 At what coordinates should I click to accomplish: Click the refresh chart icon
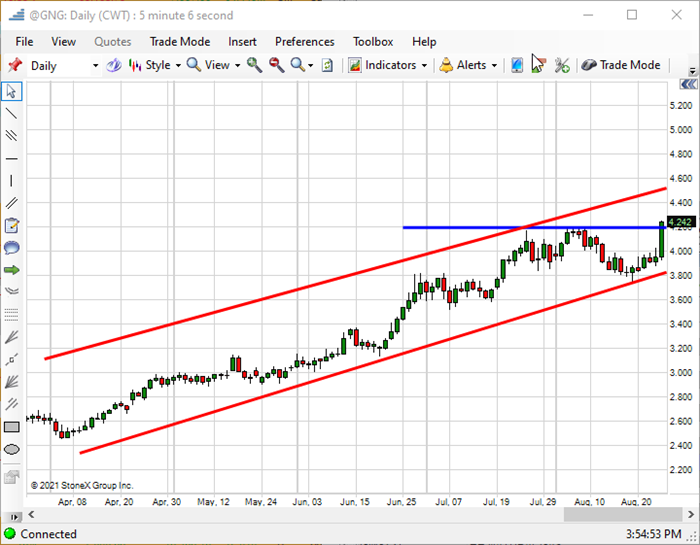tap(327, 66)
